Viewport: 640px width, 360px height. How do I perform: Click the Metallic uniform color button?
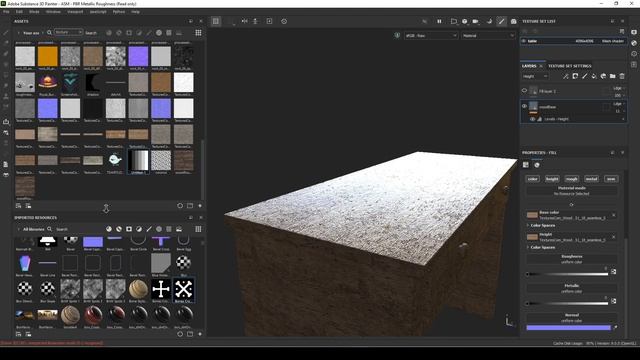click(571, 288)
